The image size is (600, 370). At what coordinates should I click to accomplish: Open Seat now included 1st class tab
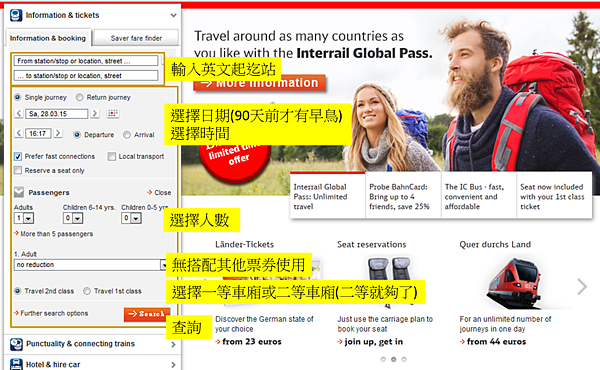coord(554,196)
